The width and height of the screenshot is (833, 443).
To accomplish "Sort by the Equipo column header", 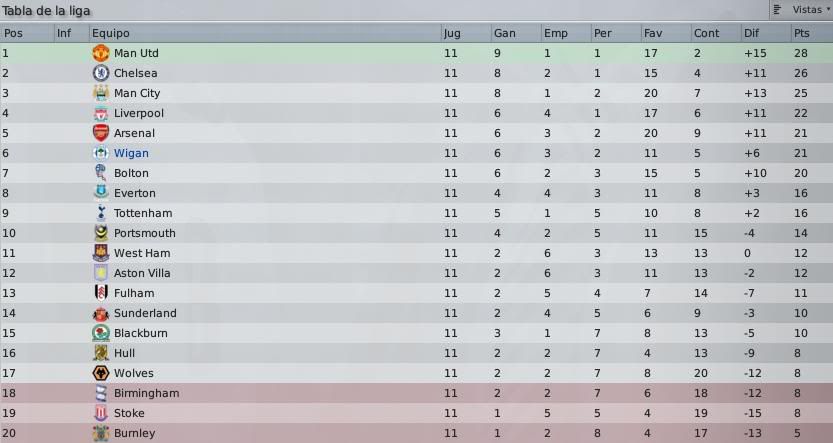I will point(110,33).
